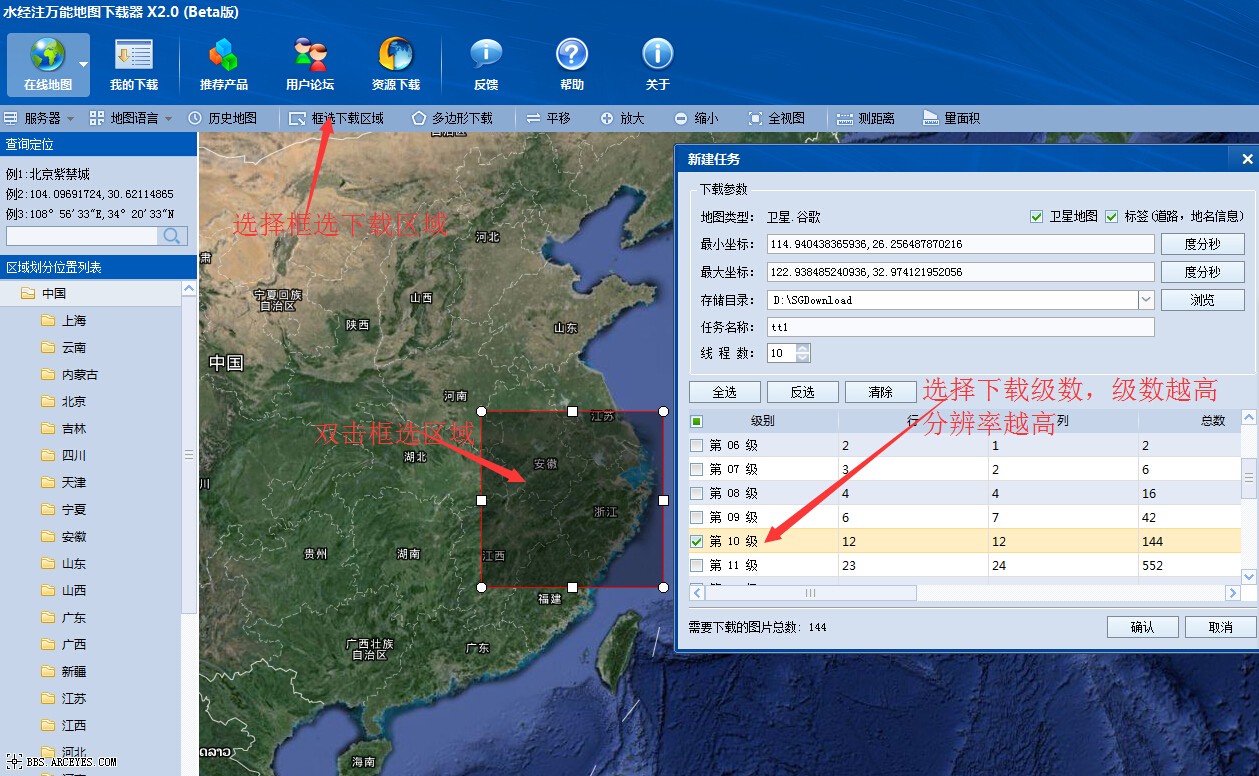The width and height of the screenshot is (1259, 776).
Task: Activate the 放大 zoom in tool
Action: pos(622,118)
